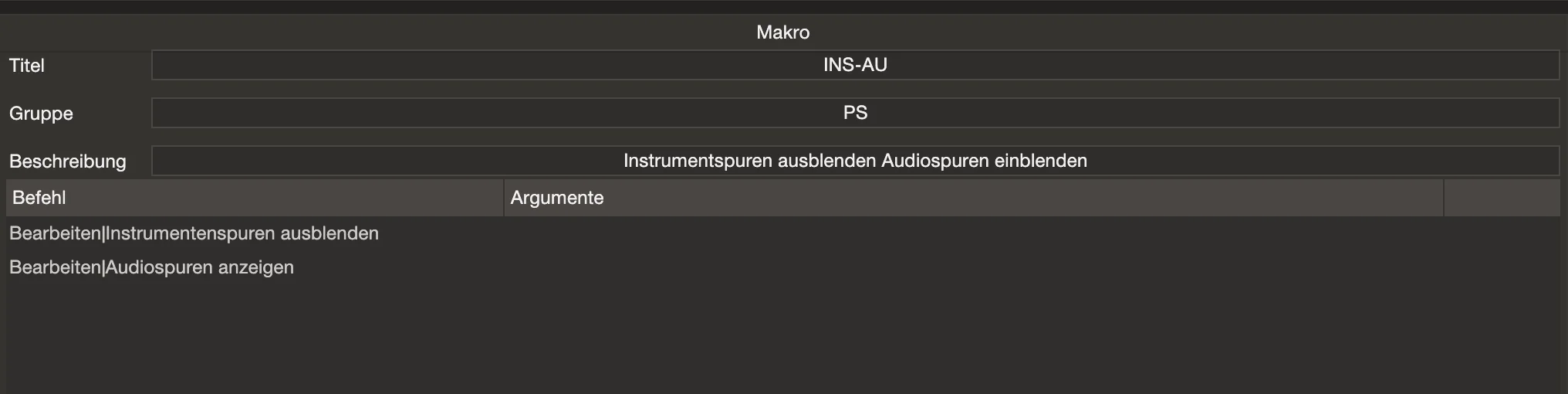Click the Beschreibung label
Image resolution: width=1568 pixels, height=394 pixels.
tap(68, 161)
